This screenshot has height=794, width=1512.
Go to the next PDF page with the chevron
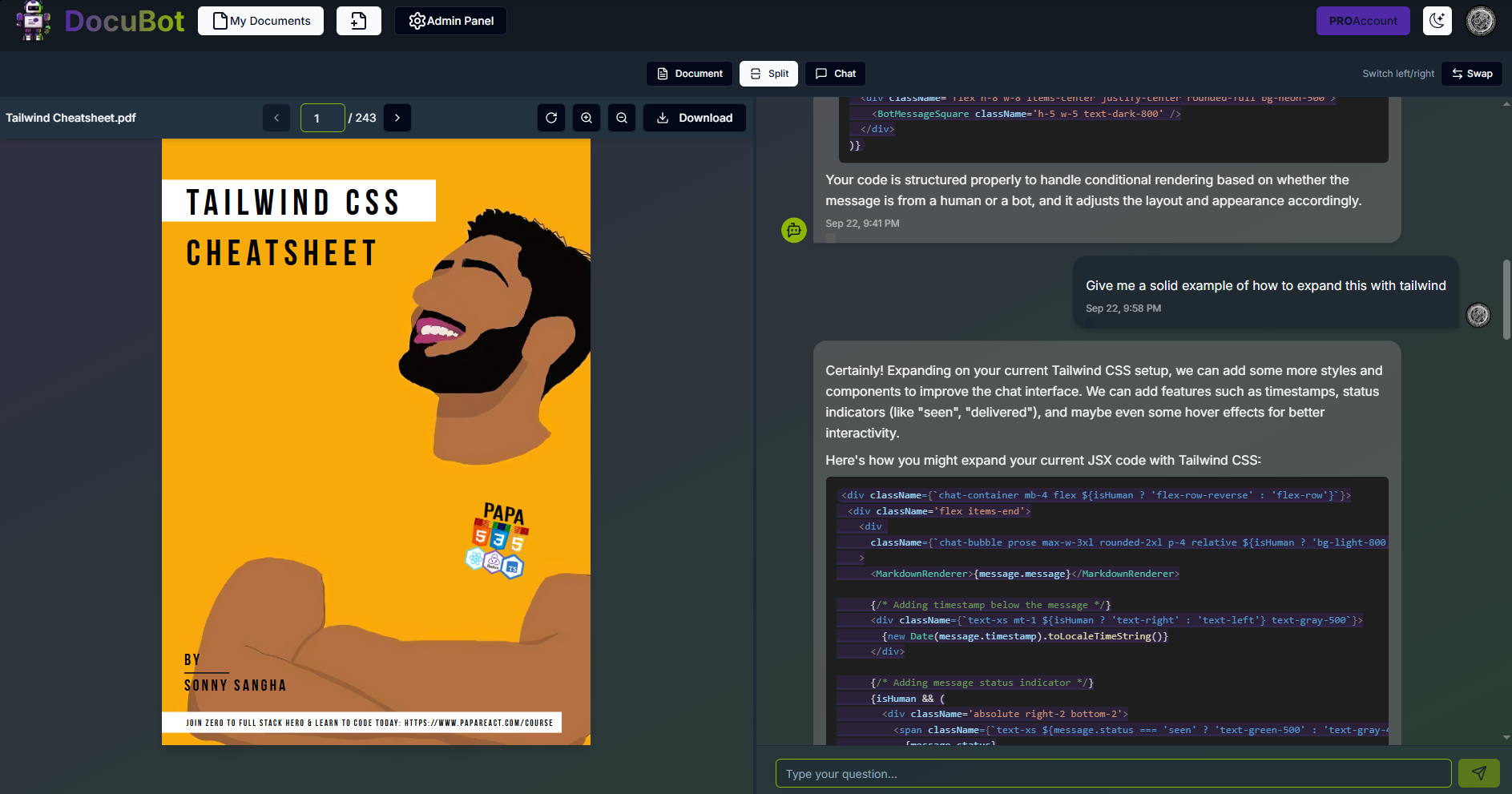[x=397, y=118]
